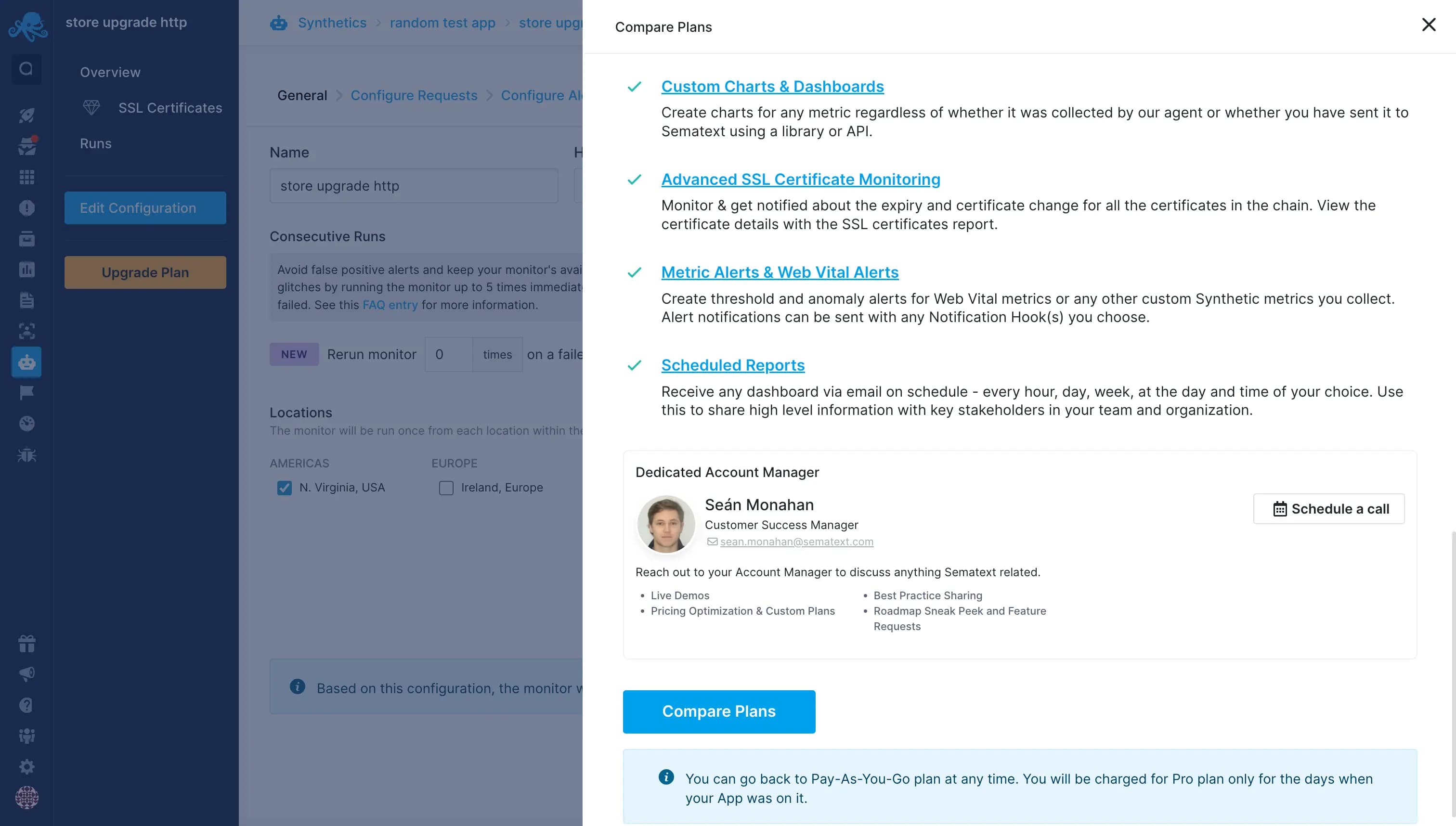Edit the monitor name input field

(413, 185)
